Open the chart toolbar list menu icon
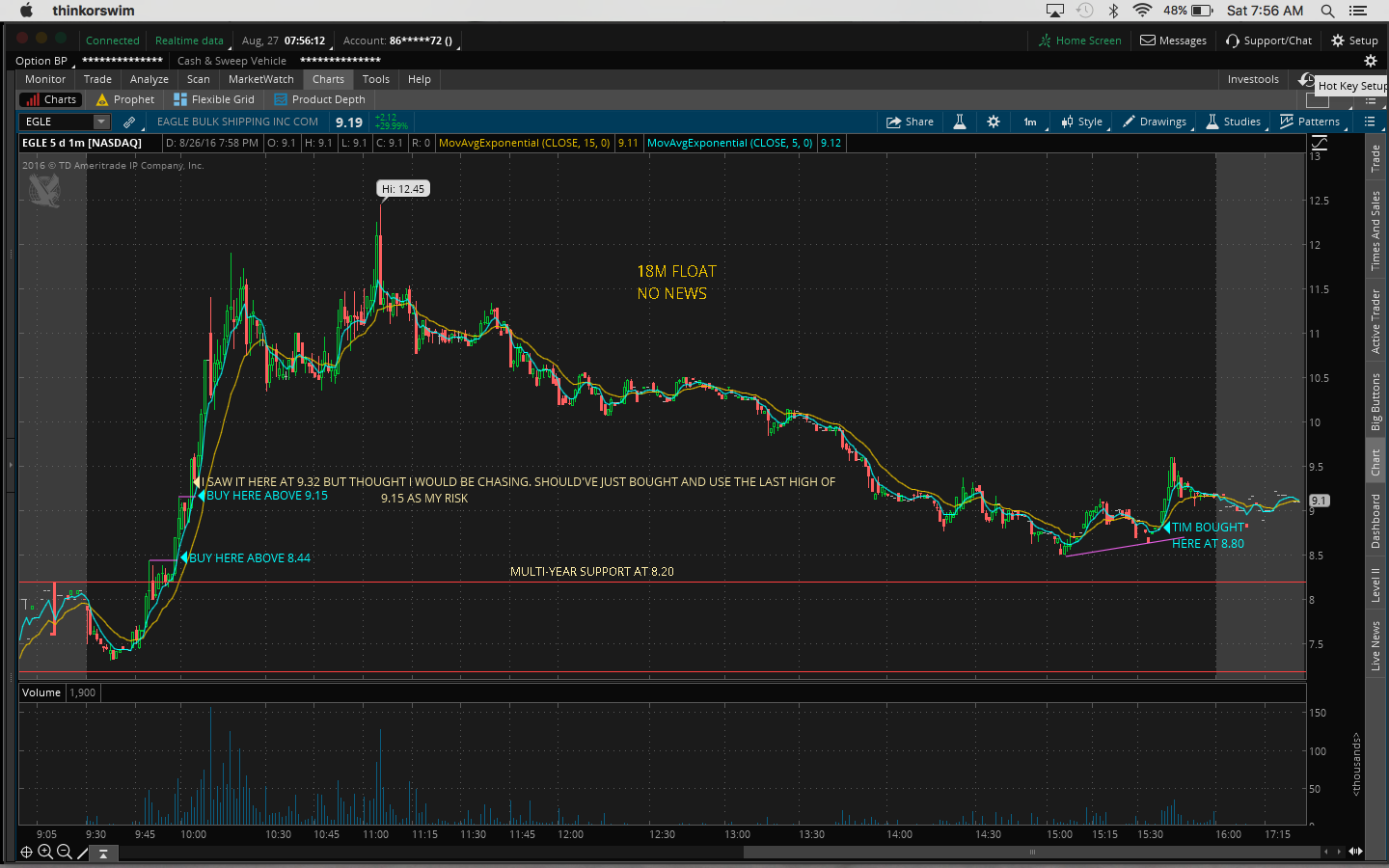Screen dimensions: 1389x868 pos(1370,122)
